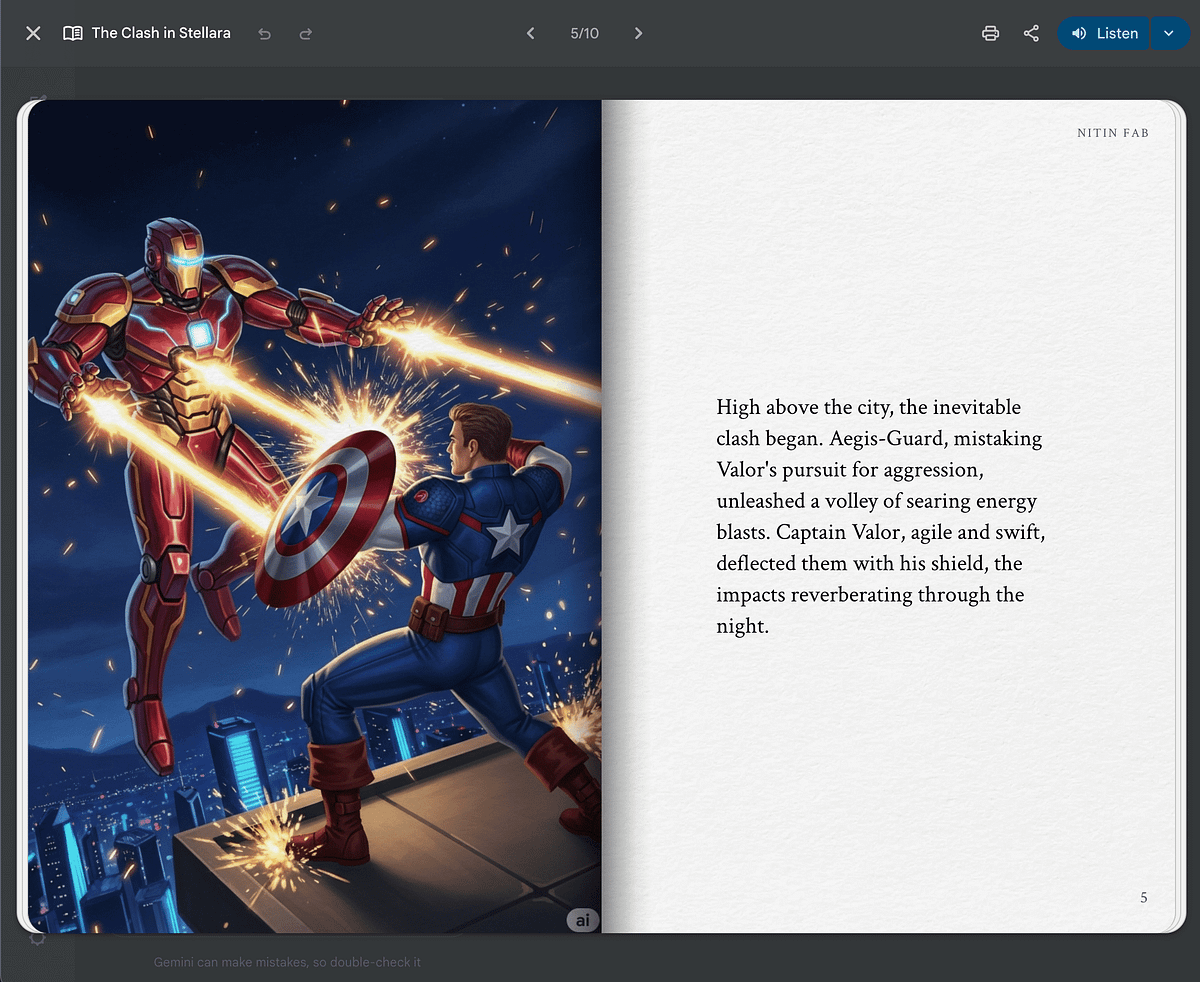Expand the Listen options dropdown arrow
Viewport: 1200px width, 982px height.
(x=1169, y=33)
